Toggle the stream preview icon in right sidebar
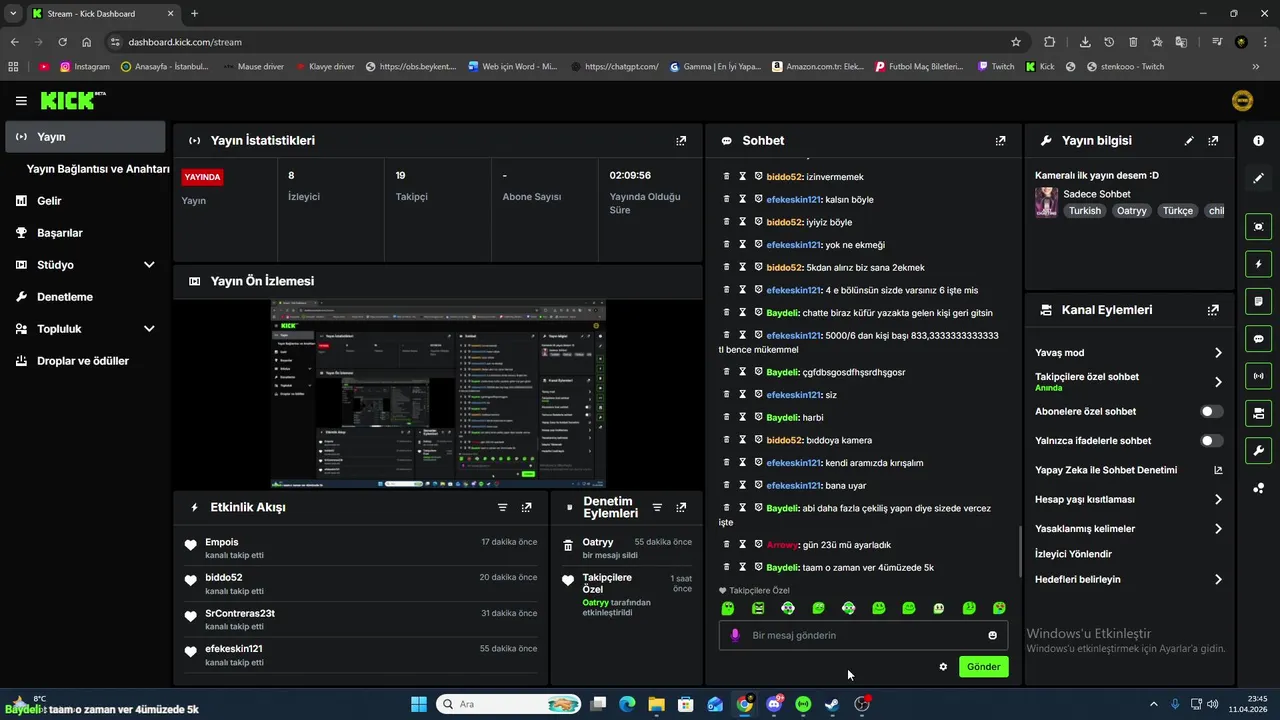The image size is (1280, 720). (1259, 227)
